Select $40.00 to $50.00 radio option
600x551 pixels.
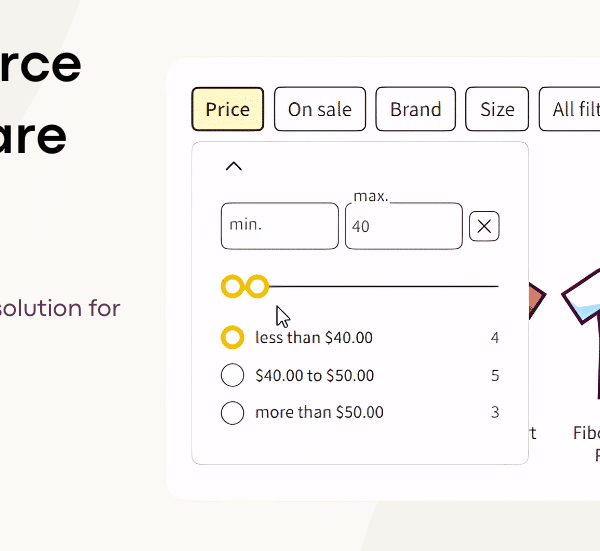232,376
